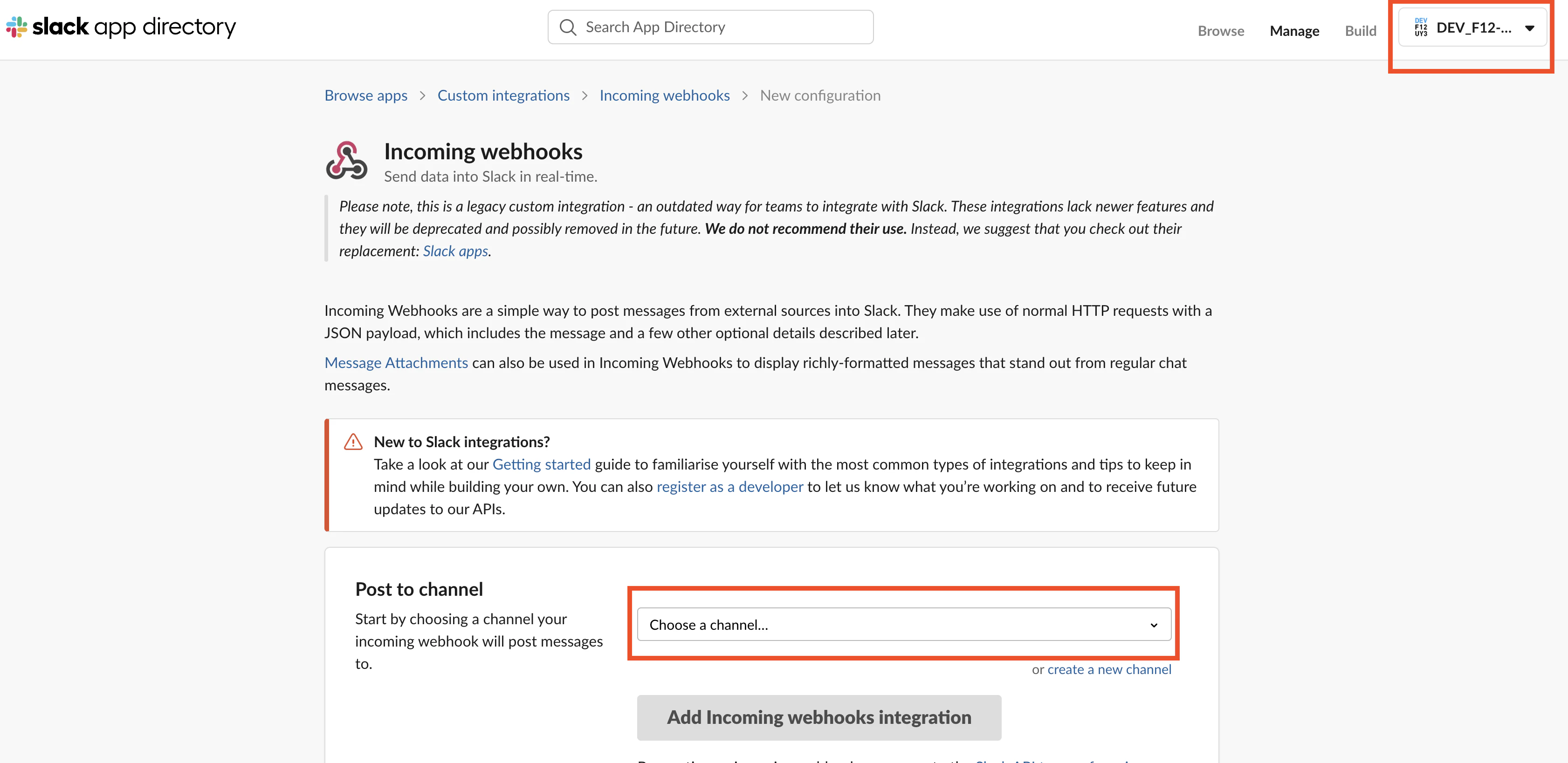
Task: Click the Incoming webhooks app icon
Action: point(346,161)
